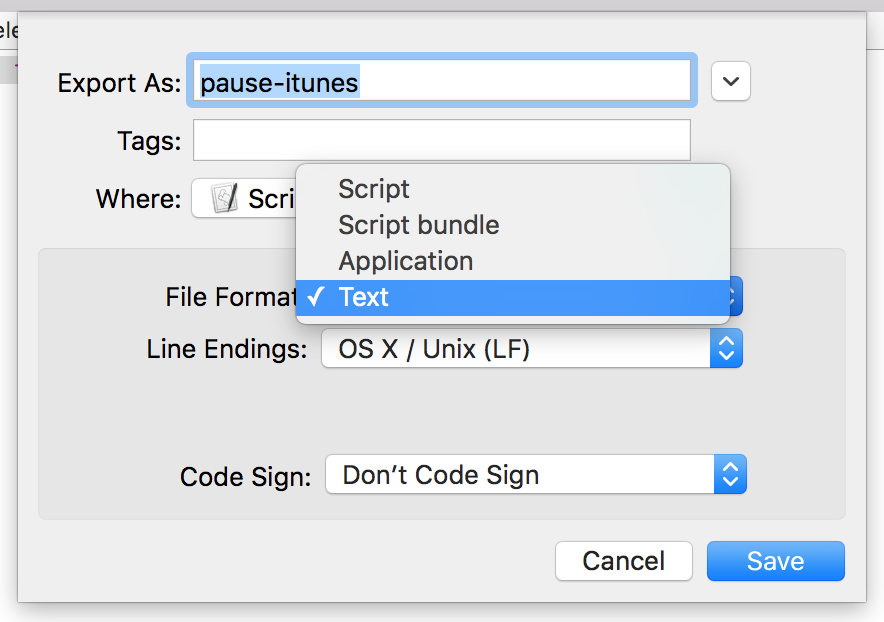The width and height of the screenshot is (884, 622).
Task: Click the Tags input field
Action: 442,140
